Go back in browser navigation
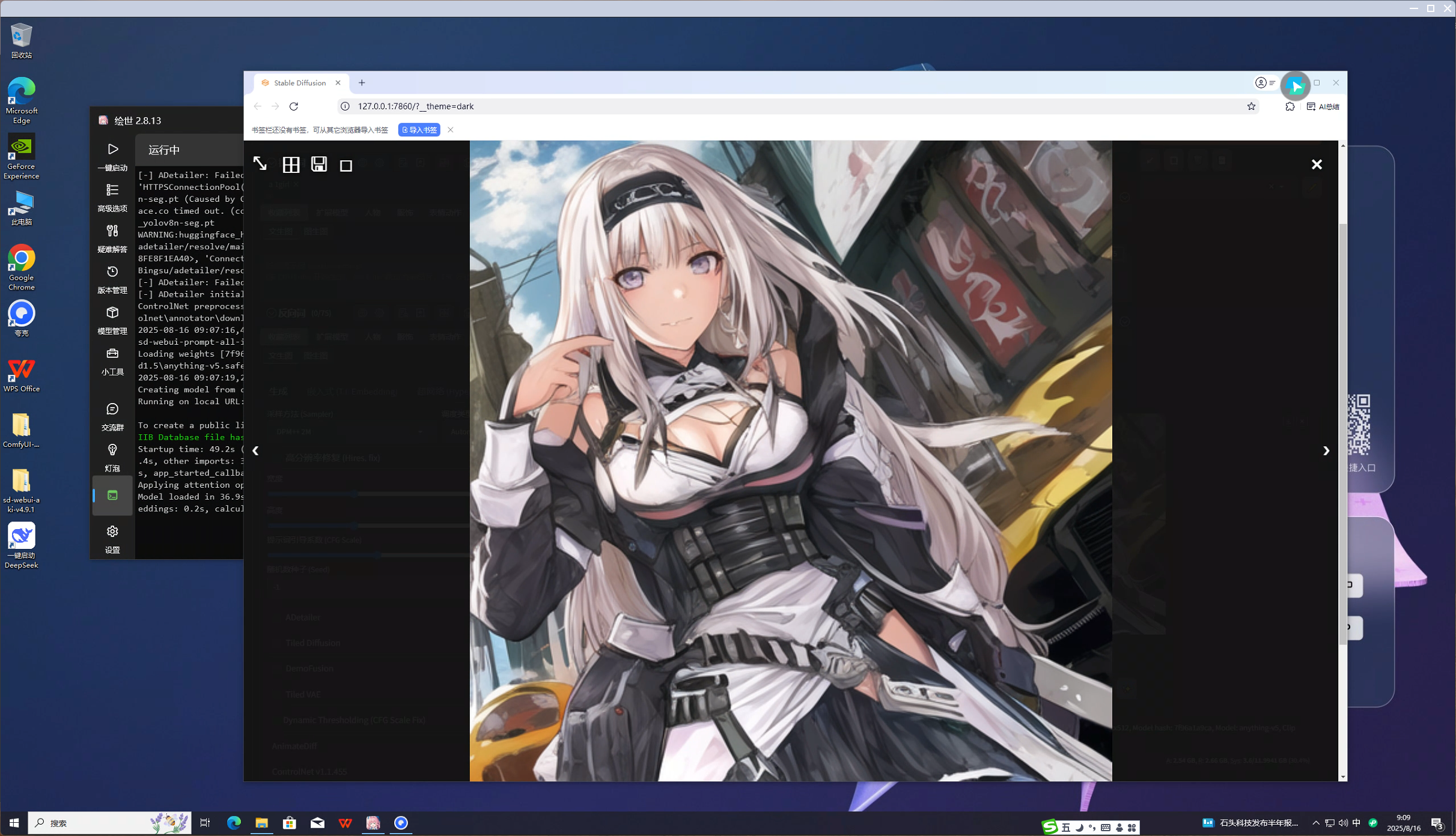Screen dimensions: 1456x836 click(x=257, y=106)
